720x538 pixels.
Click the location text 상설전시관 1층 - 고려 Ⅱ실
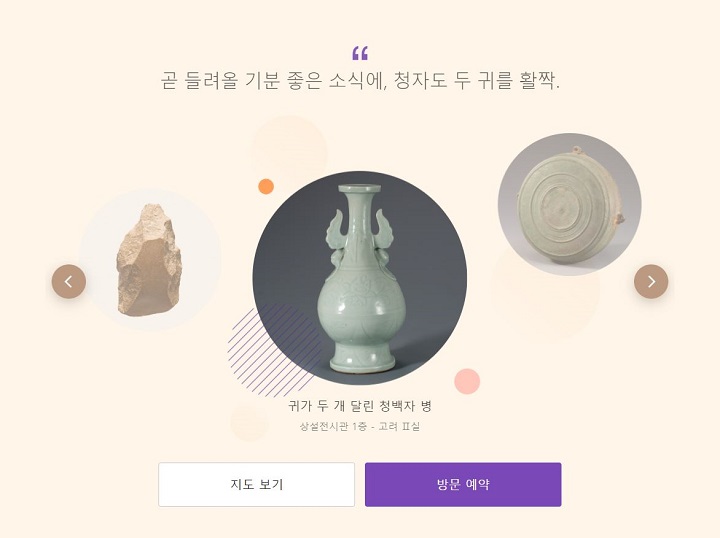(x=360, y=426)
